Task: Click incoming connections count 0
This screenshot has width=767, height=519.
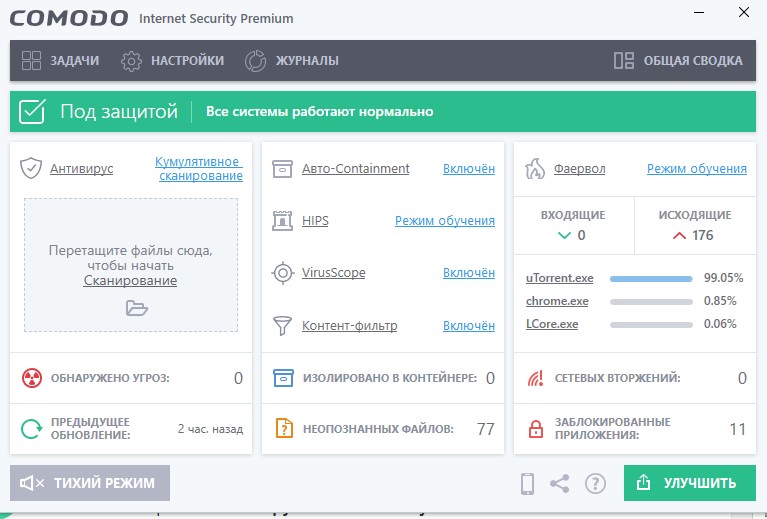Action: point(581,235)
